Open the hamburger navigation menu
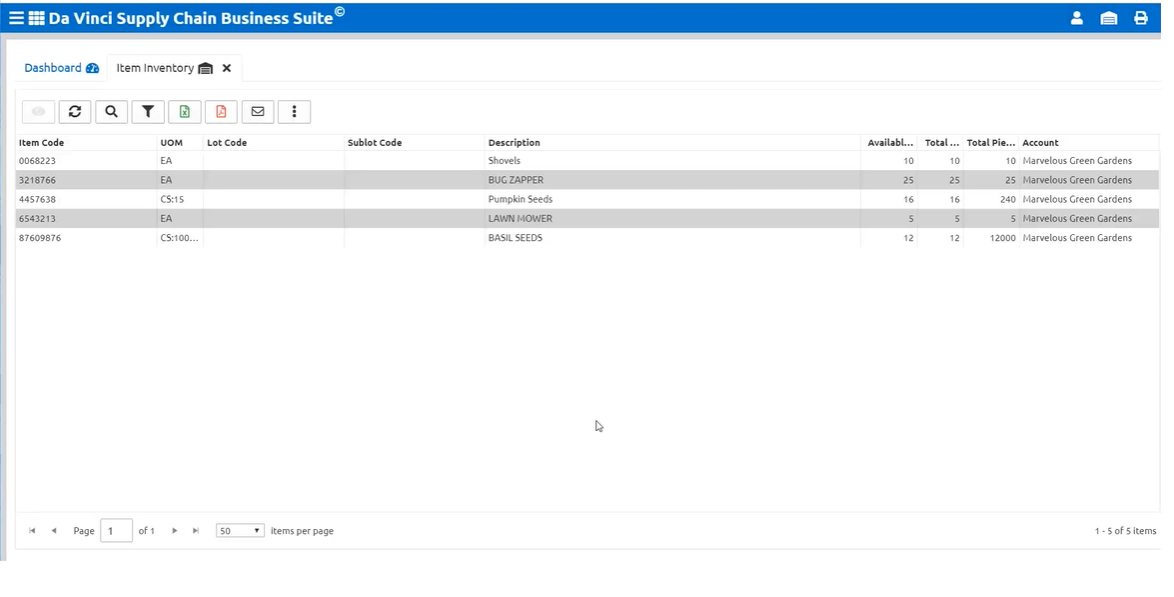 click(x=16, y=18)
